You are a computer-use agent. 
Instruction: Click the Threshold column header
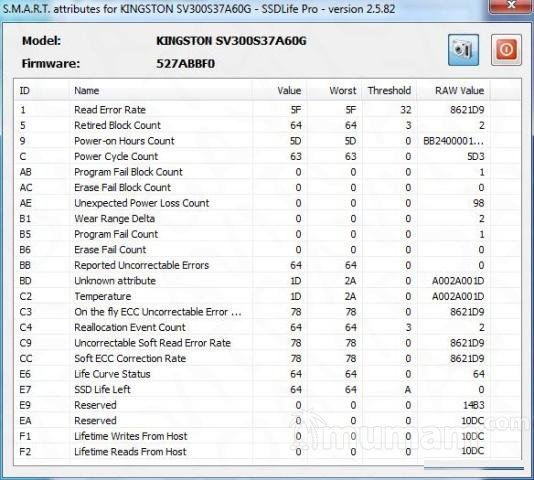tap(389, 91)
